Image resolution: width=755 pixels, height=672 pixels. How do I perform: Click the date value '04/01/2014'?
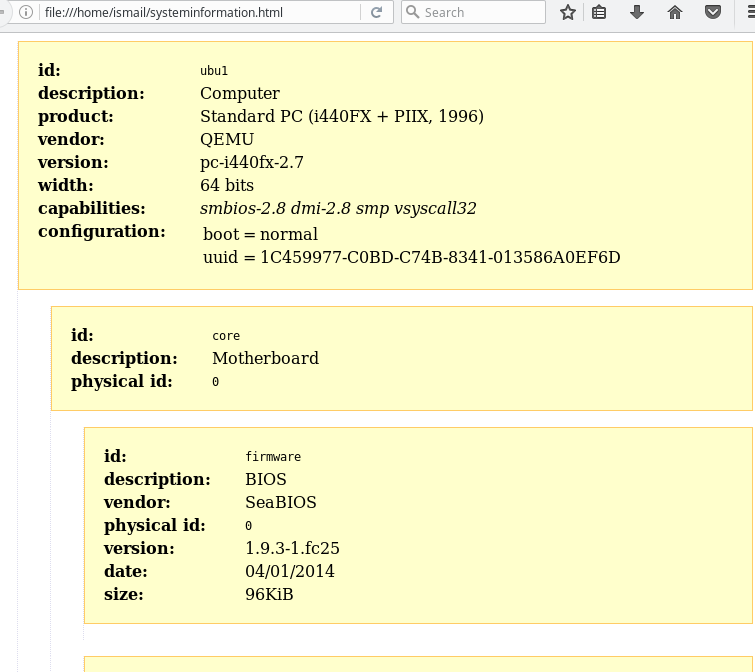290,571
